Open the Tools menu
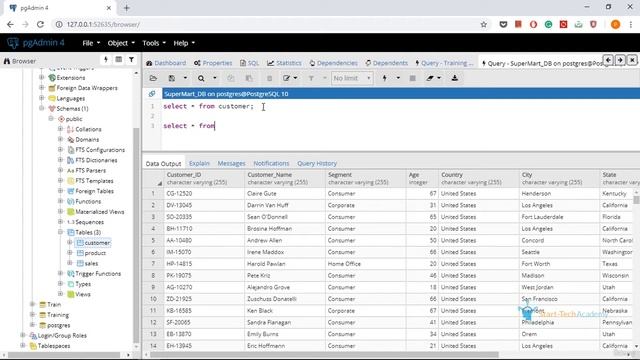The image size is (640, 360). (154, 43)
